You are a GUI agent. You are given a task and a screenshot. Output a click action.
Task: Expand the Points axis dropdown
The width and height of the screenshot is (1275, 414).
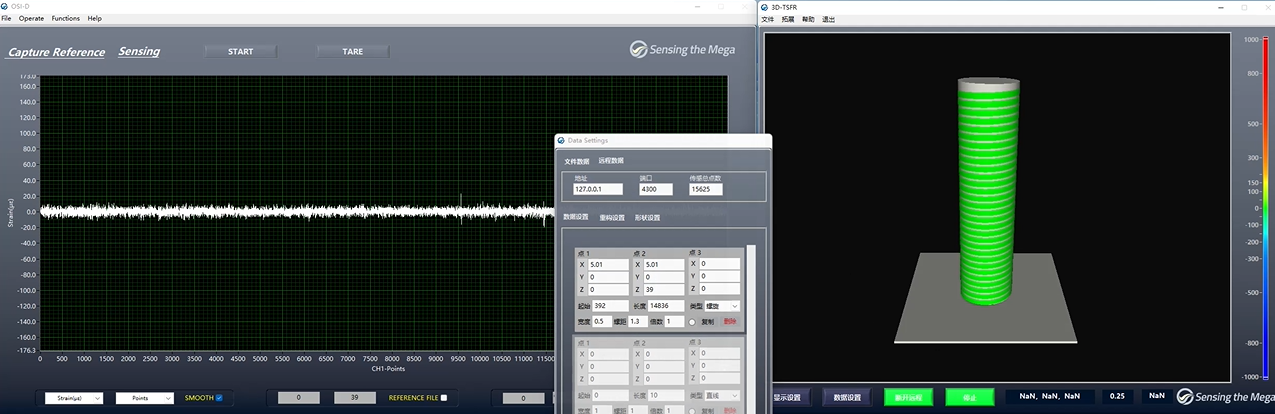point(145,398)
